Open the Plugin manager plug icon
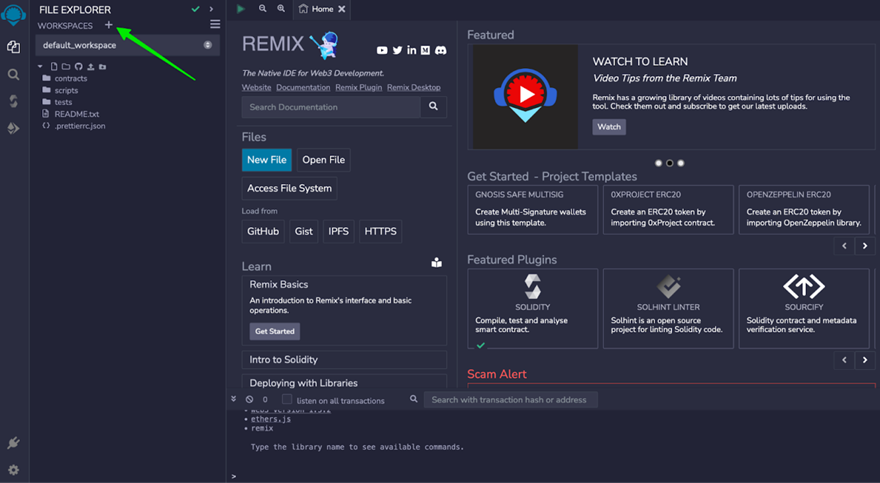The width and height of the screenshot is (880, 483). [13, 443]
